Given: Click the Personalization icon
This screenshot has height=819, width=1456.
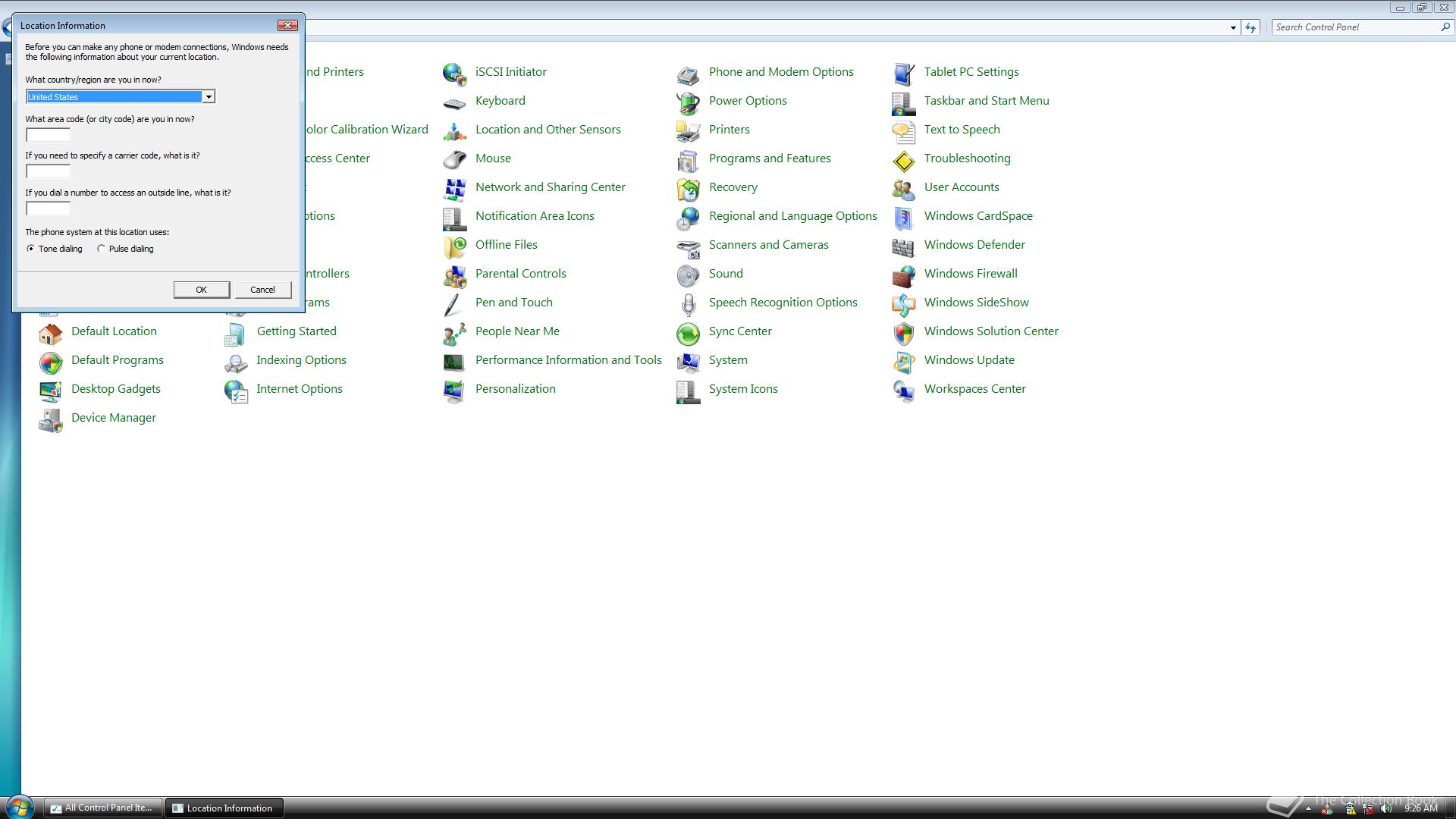Looking at the screenshot, I should point(454,391).
